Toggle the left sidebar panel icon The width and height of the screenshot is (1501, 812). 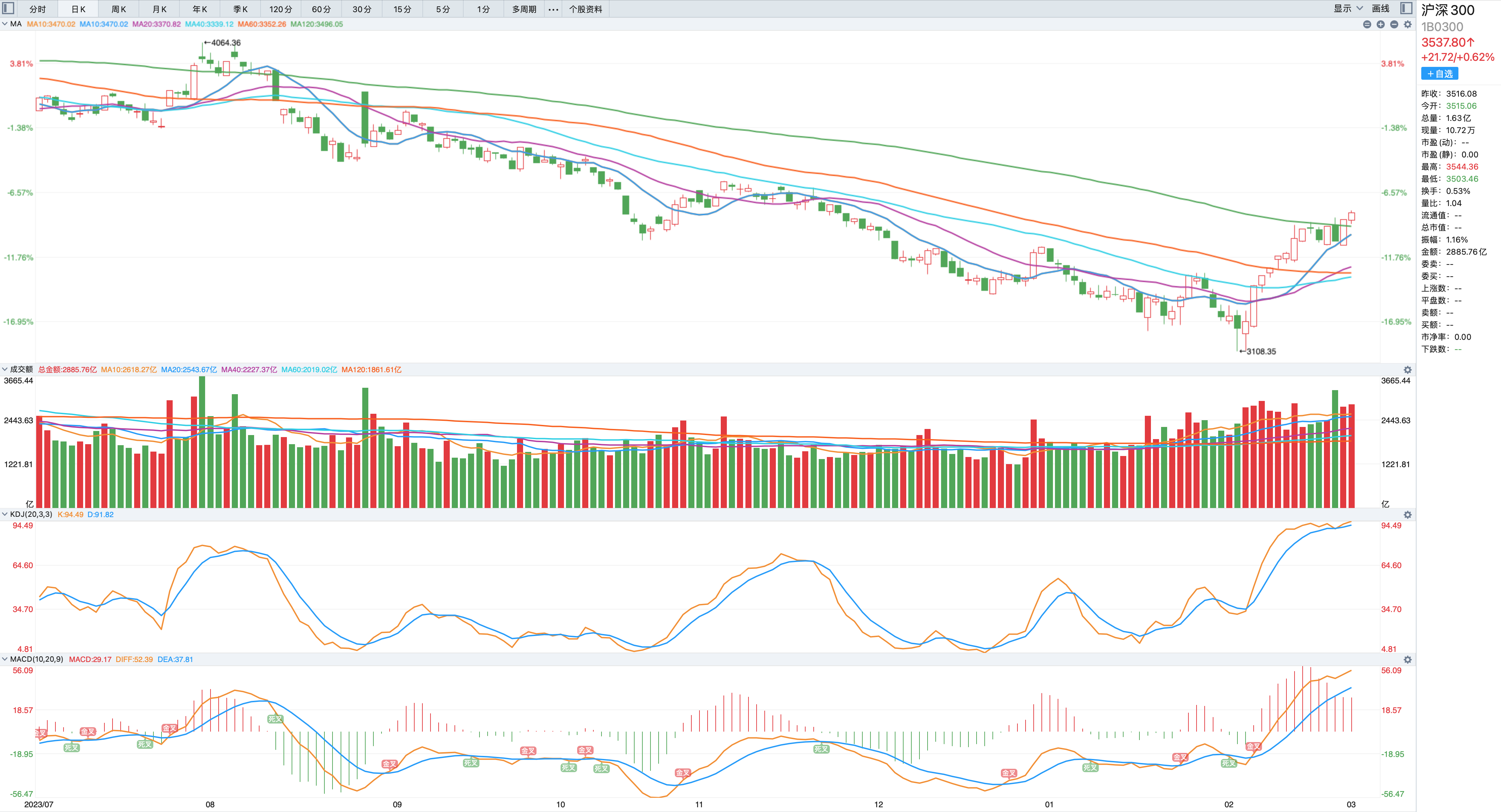click(x=9, y=8)
